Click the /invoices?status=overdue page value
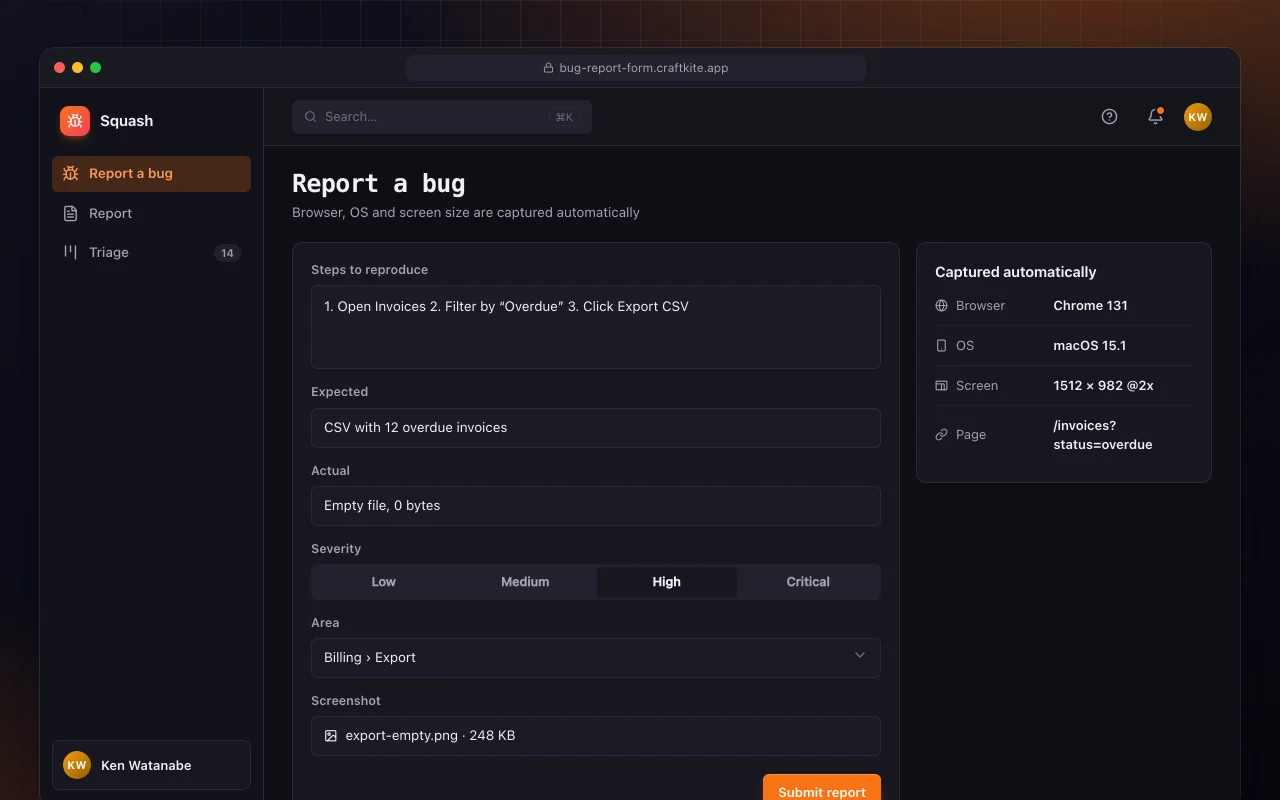 click(x=1103, y=435)
